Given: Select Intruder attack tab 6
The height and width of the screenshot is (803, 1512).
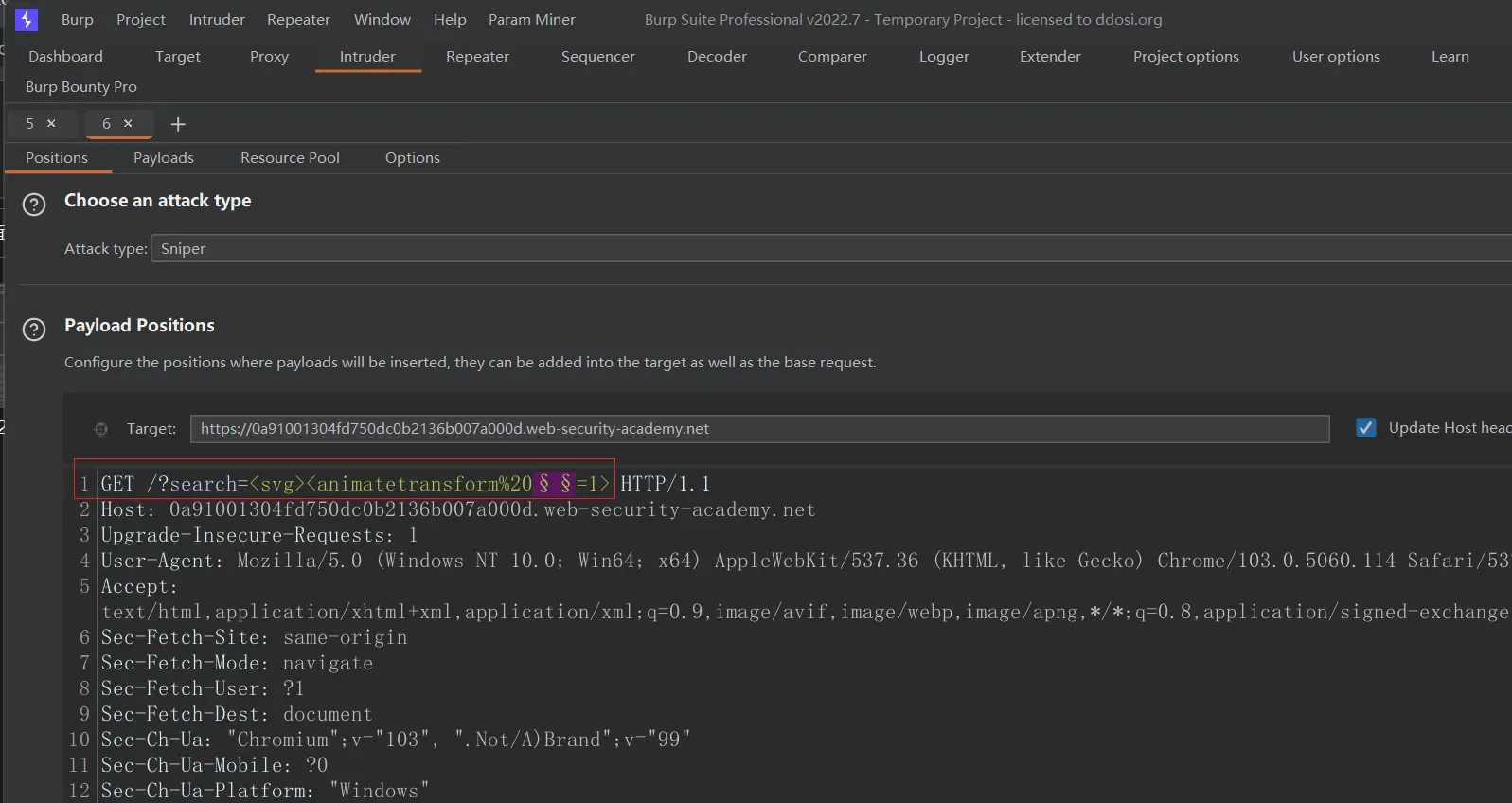Looking at the screenshot, I should pyautogui.click(x=106, y=123).
